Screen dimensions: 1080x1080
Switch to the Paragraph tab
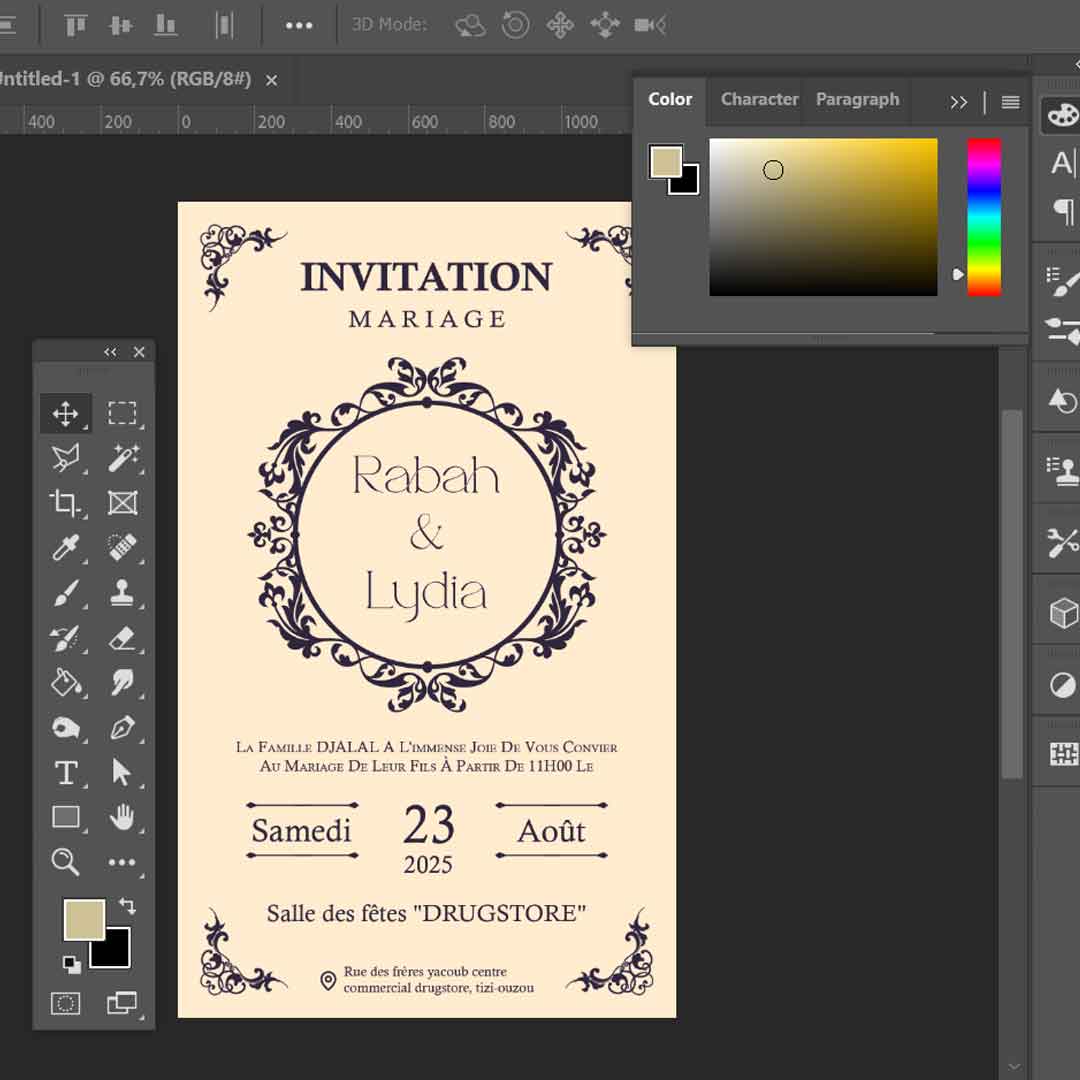point(857,100)
